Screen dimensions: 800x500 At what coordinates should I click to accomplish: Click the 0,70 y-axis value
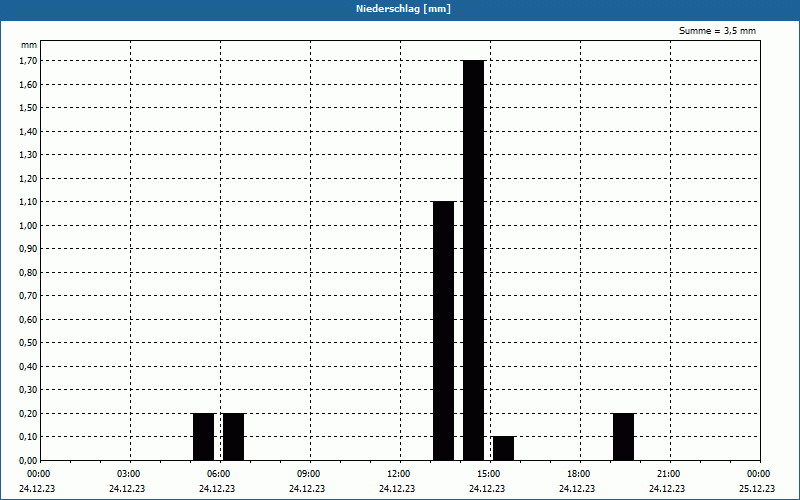click(28, 295)
